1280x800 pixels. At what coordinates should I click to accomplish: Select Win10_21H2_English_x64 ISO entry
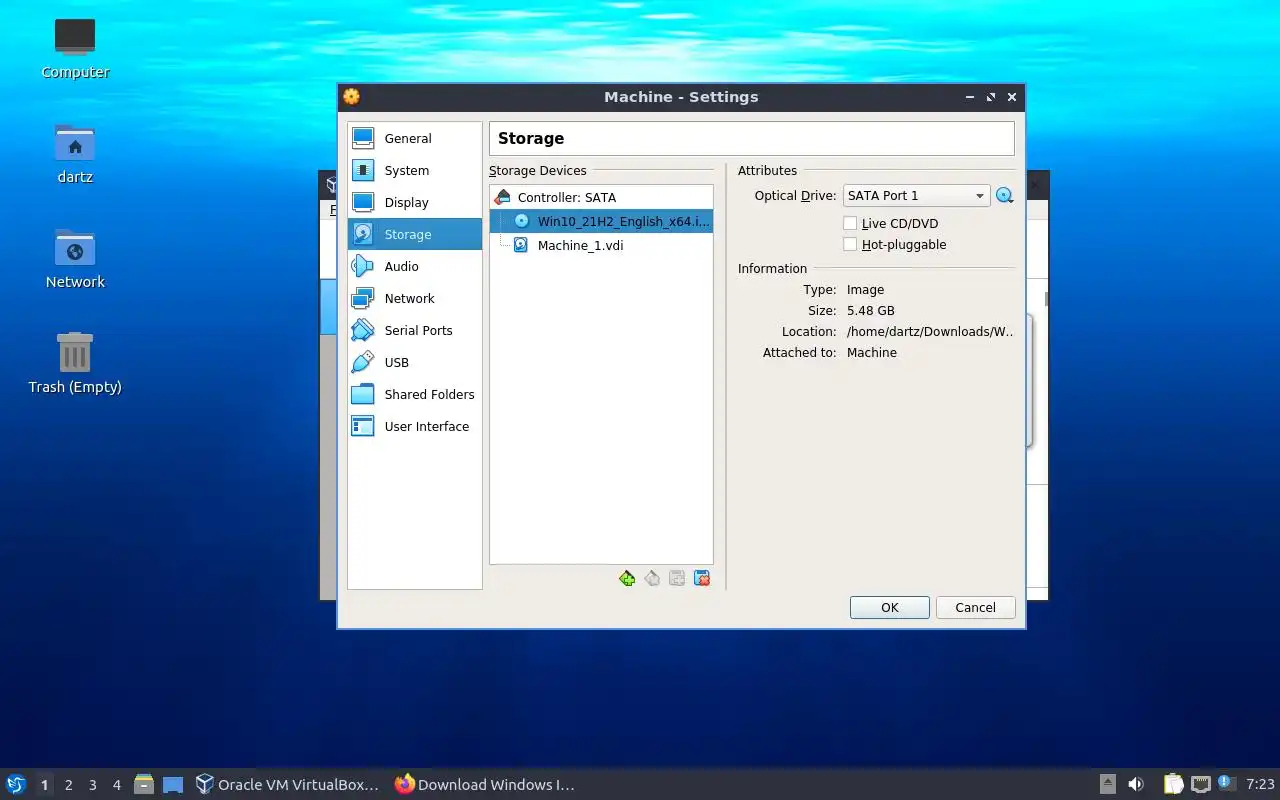point(601,221)
